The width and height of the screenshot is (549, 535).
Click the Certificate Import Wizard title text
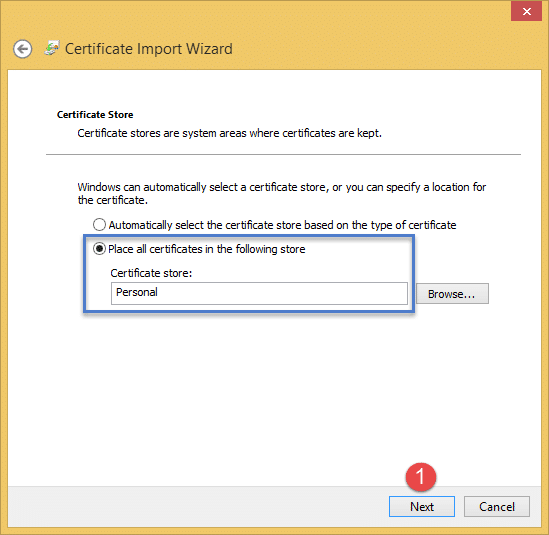coord(148,49)
